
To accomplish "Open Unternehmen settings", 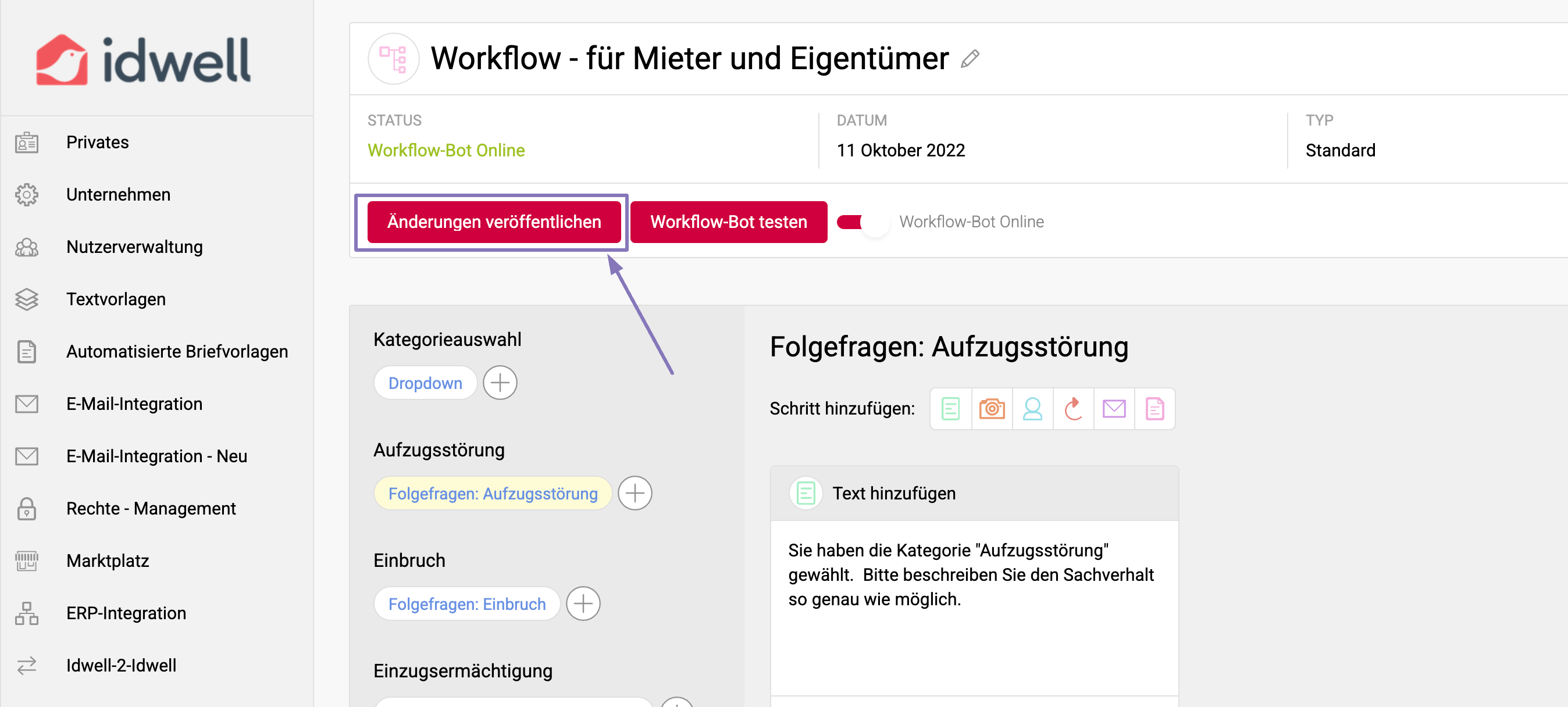I will 118,195.
